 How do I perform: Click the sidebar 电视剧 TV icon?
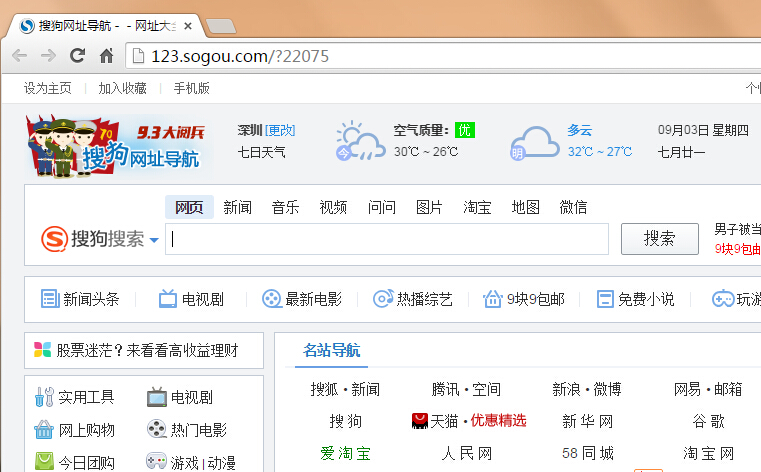157,397
